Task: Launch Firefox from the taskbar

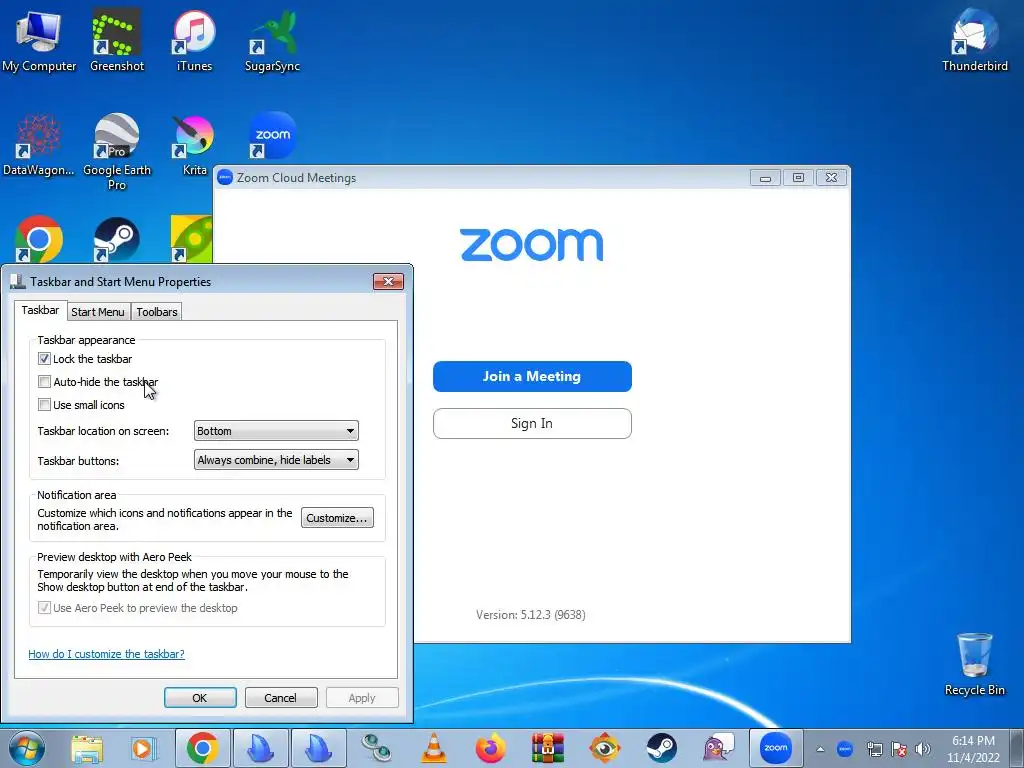Action: (490, 748)
